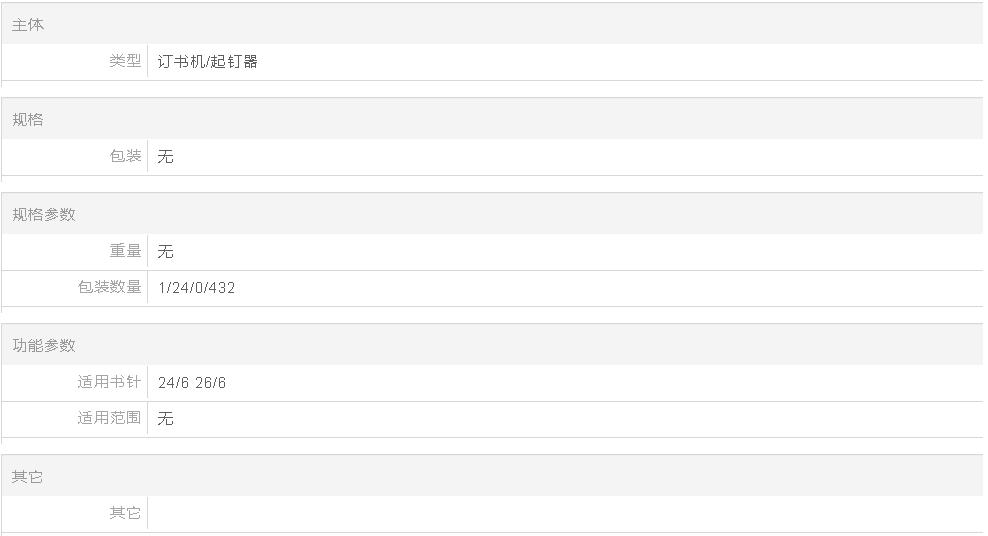Viewport: 988px width, 536px height.
Task: Click the blank area right of 订书机/起钉器
Action: (x=621, y=61)
